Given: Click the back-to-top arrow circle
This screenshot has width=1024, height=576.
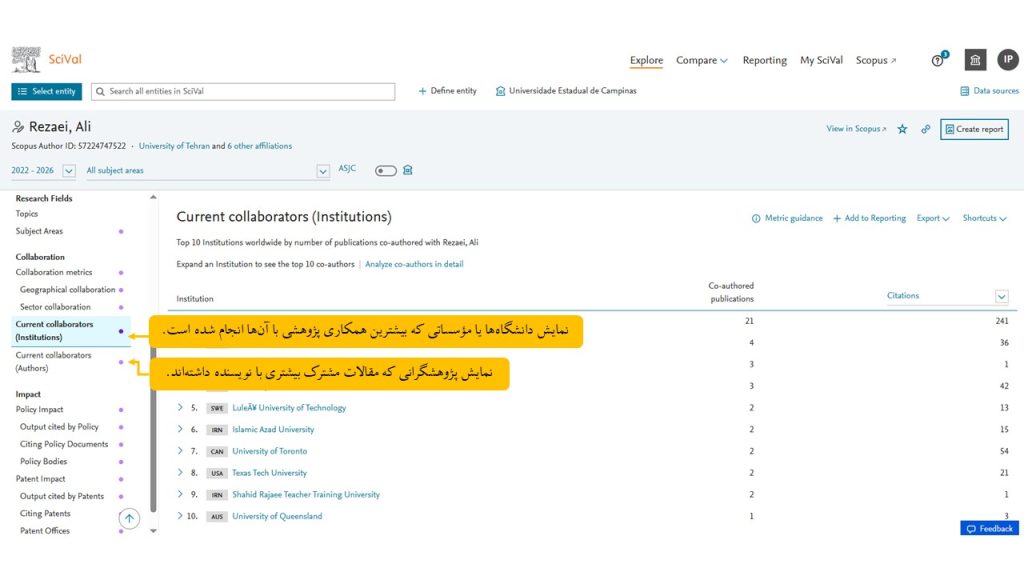Looking at the screenshot, I should point(129,519).
